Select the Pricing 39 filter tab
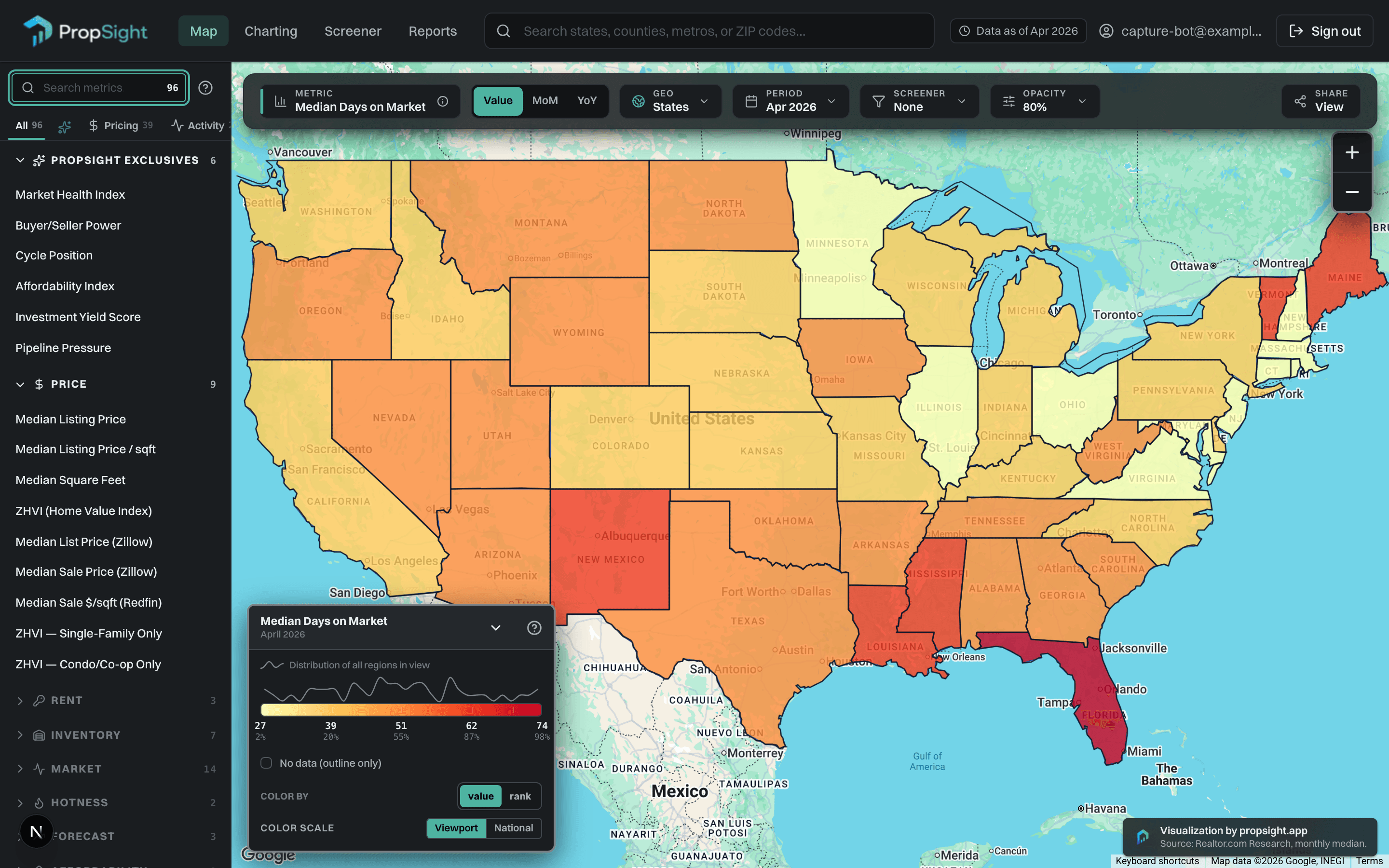 [x=121, y=125]
